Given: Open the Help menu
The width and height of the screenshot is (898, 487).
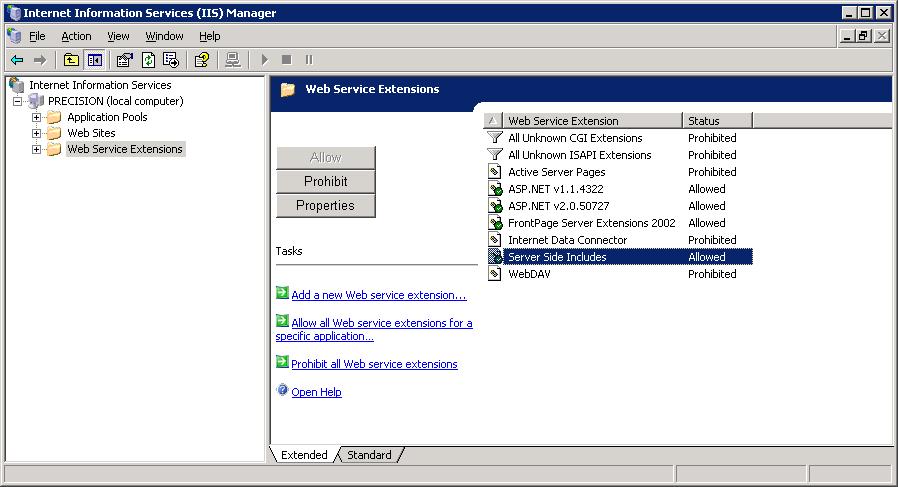Looking at the screenshot, I should point(210,36).
